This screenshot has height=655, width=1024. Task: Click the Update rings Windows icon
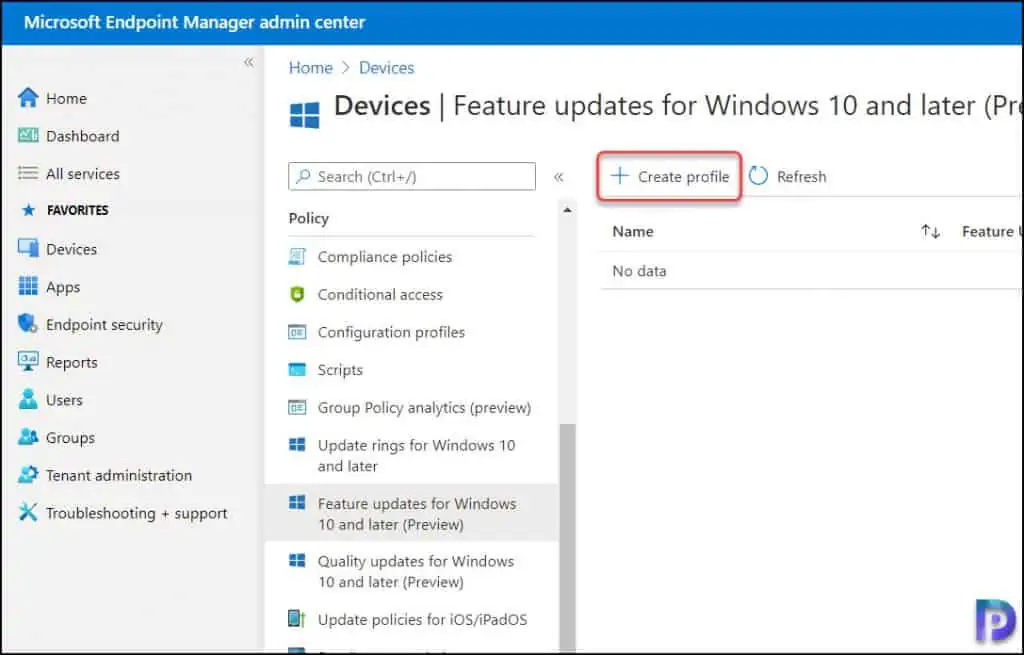pyautogui.click(x=297, y=445)
